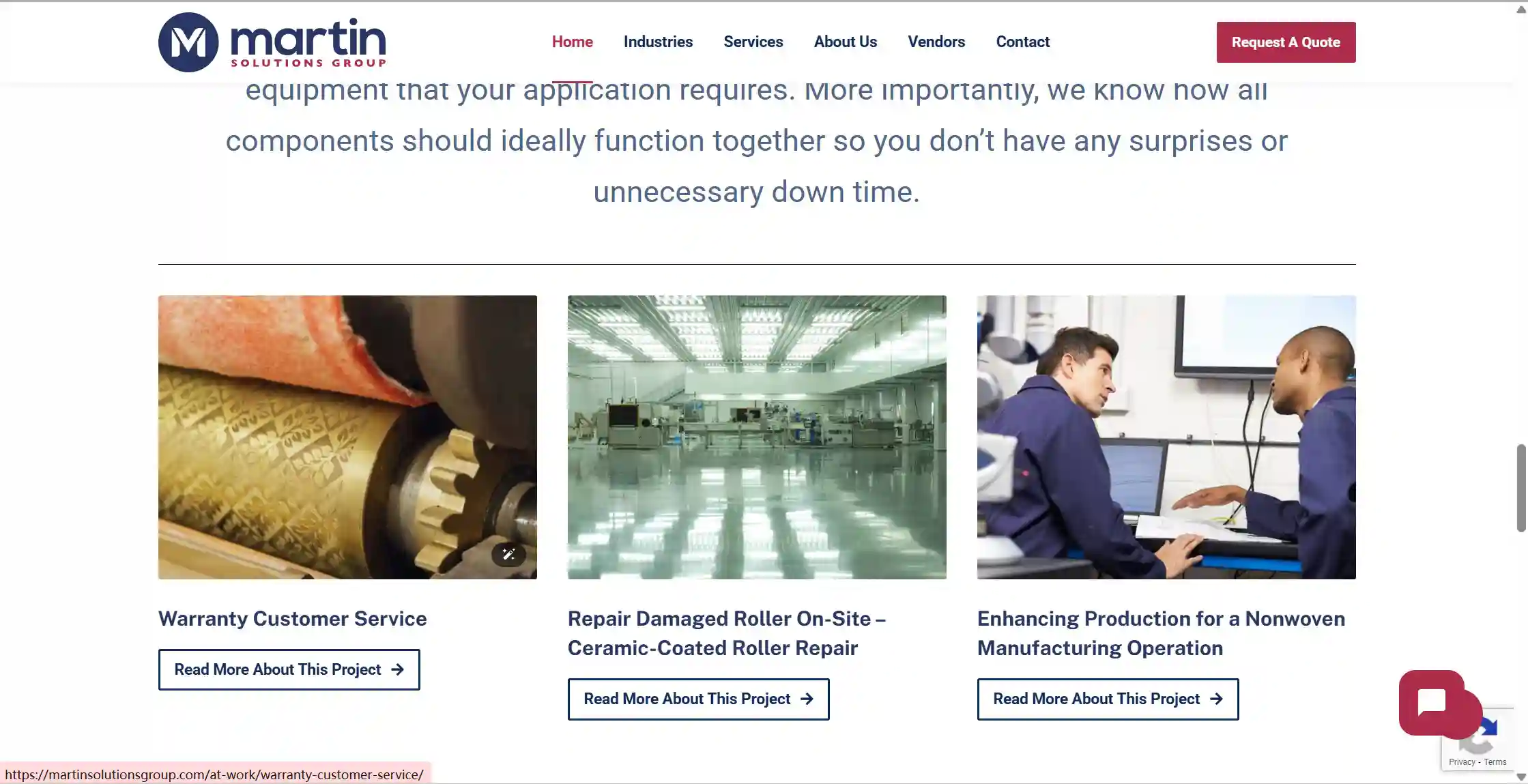Click the magic wand icon on roller image
The height and width of the screenshot is (784, 1528).
tap(508, 554)
